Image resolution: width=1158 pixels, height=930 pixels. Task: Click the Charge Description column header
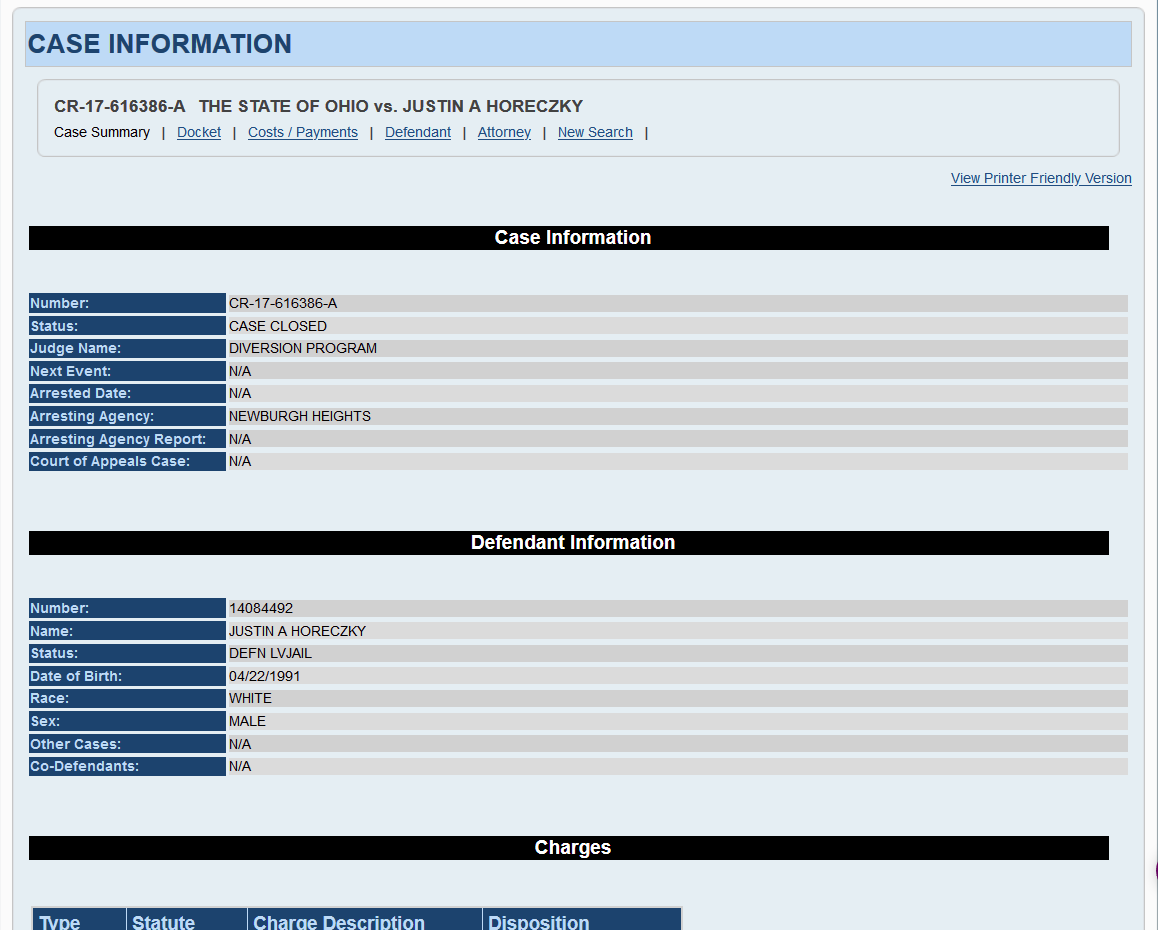(x=365, y=920)
